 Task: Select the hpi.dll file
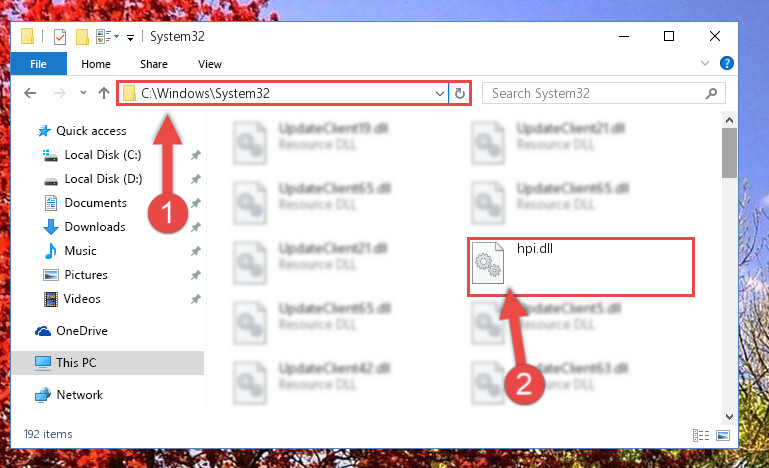[581, 267]
